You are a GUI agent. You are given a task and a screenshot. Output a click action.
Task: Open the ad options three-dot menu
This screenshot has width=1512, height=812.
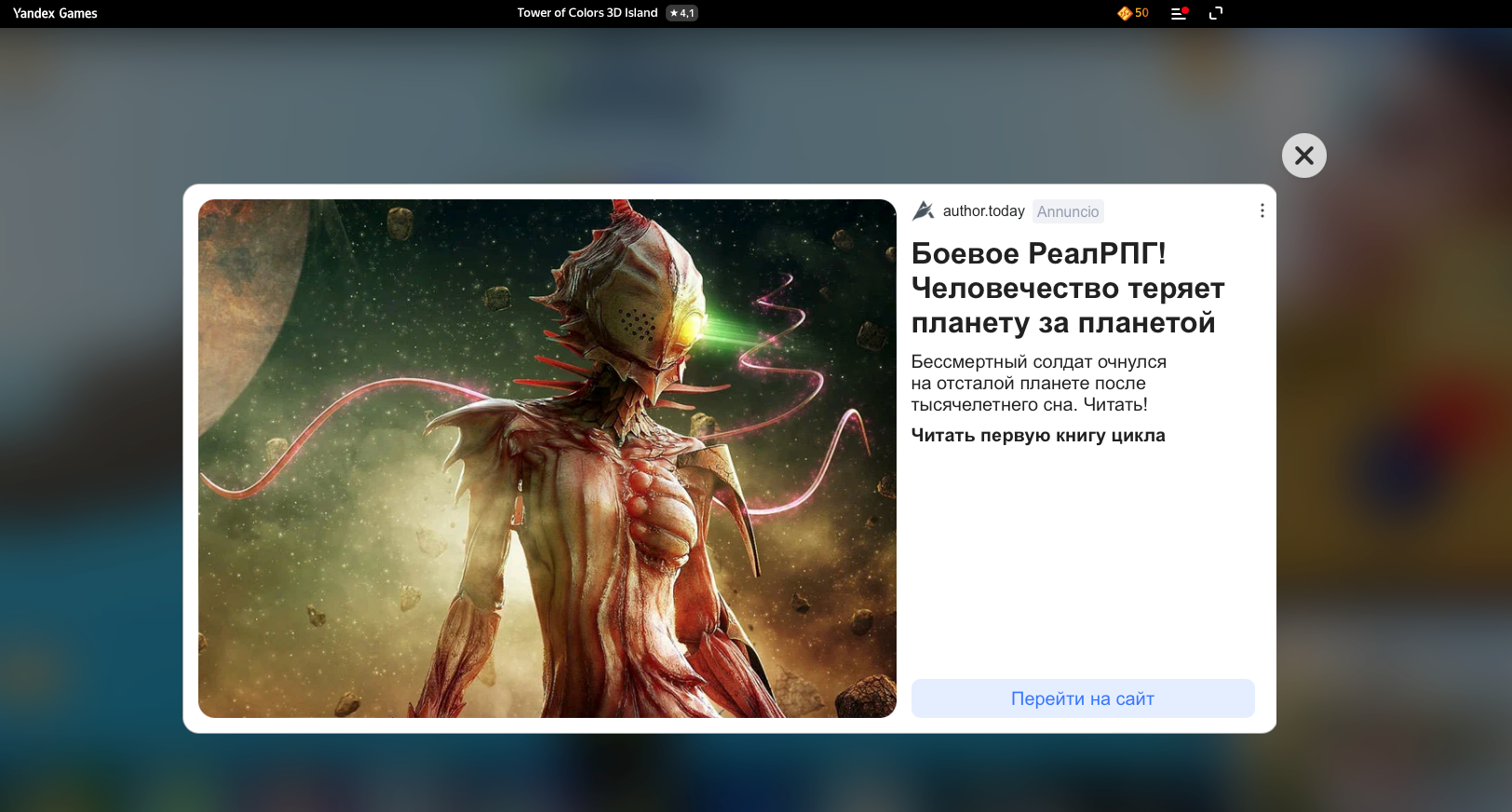(1262, 211)
